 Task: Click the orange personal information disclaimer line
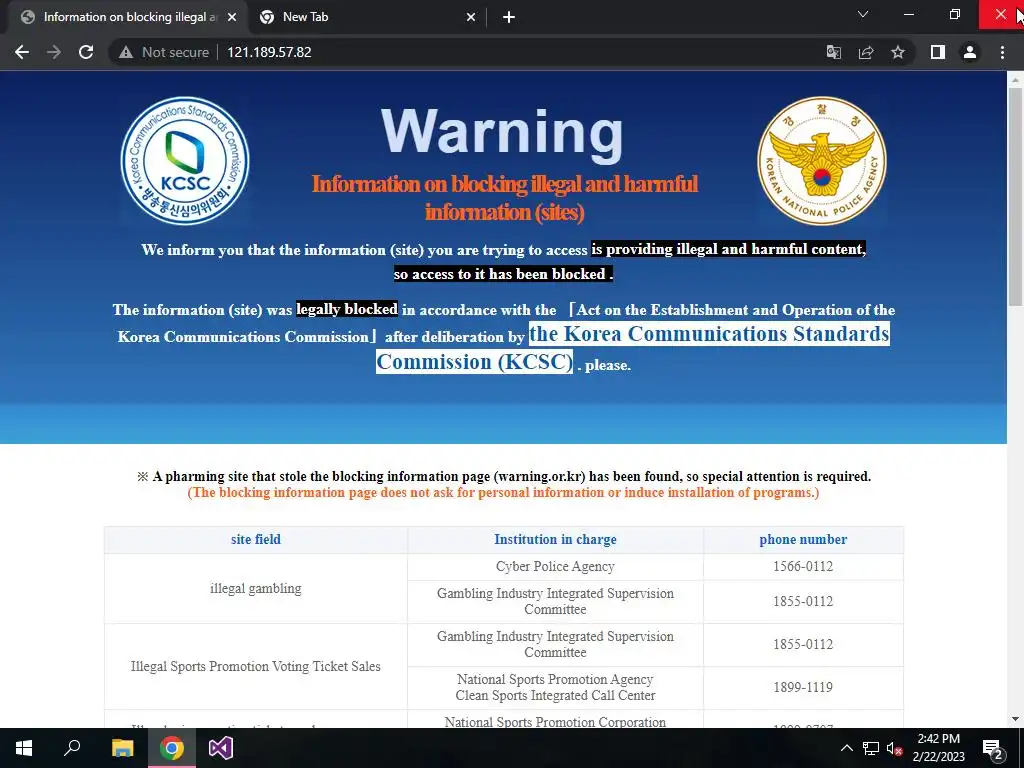pos(503,492)
